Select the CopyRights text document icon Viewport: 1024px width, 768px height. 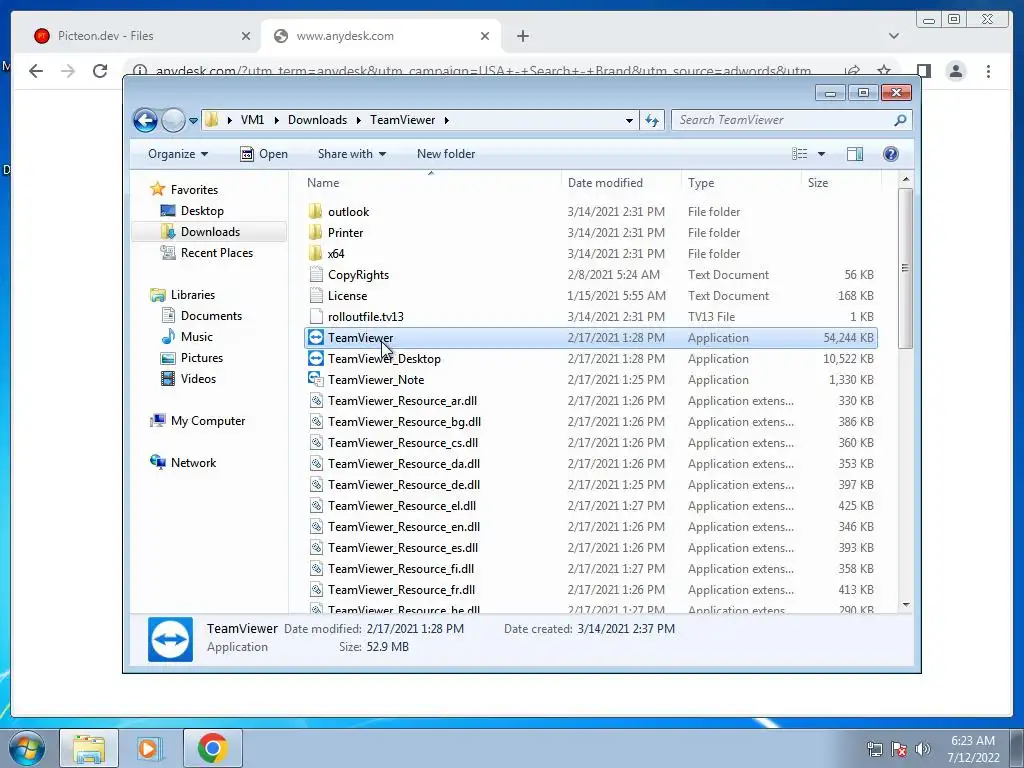pos(315,274)
